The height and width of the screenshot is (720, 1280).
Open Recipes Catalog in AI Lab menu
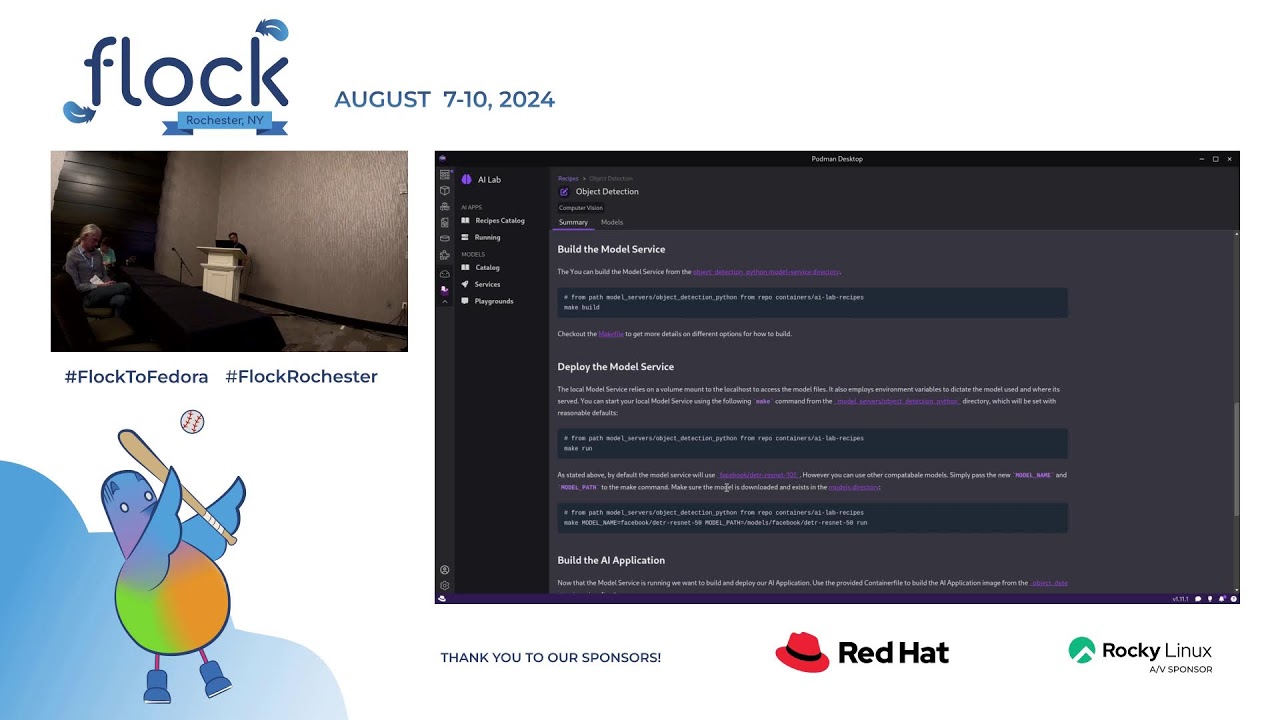pyautogui.click(x=499, y=220)
